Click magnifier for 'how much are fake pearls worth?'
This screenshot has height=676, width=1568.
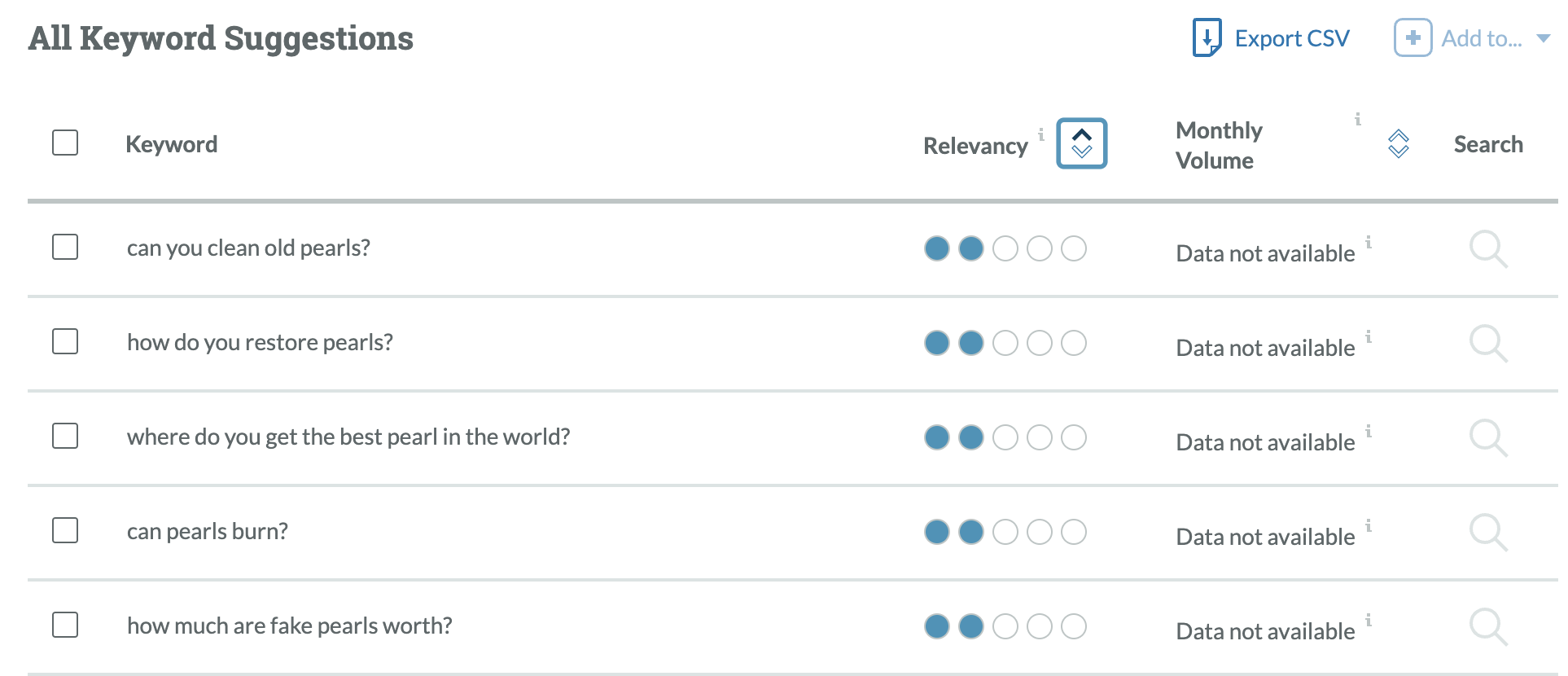[1488, 626]
